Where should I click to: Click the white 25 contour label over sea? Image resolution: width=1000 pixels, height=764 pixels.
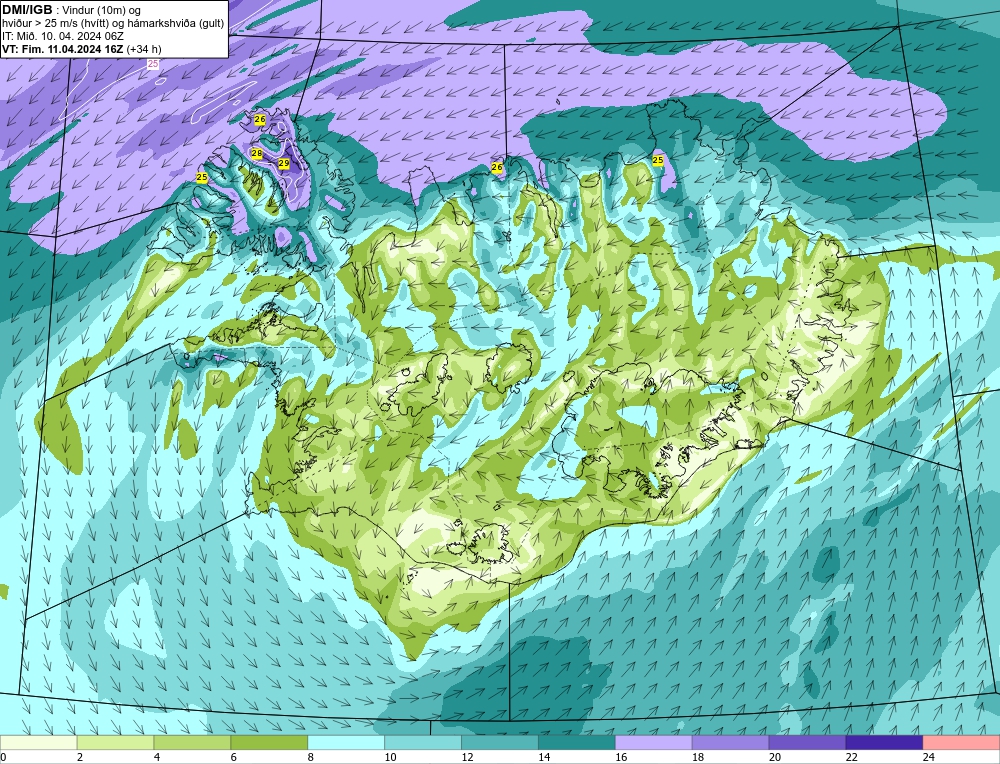pos(153,64)
